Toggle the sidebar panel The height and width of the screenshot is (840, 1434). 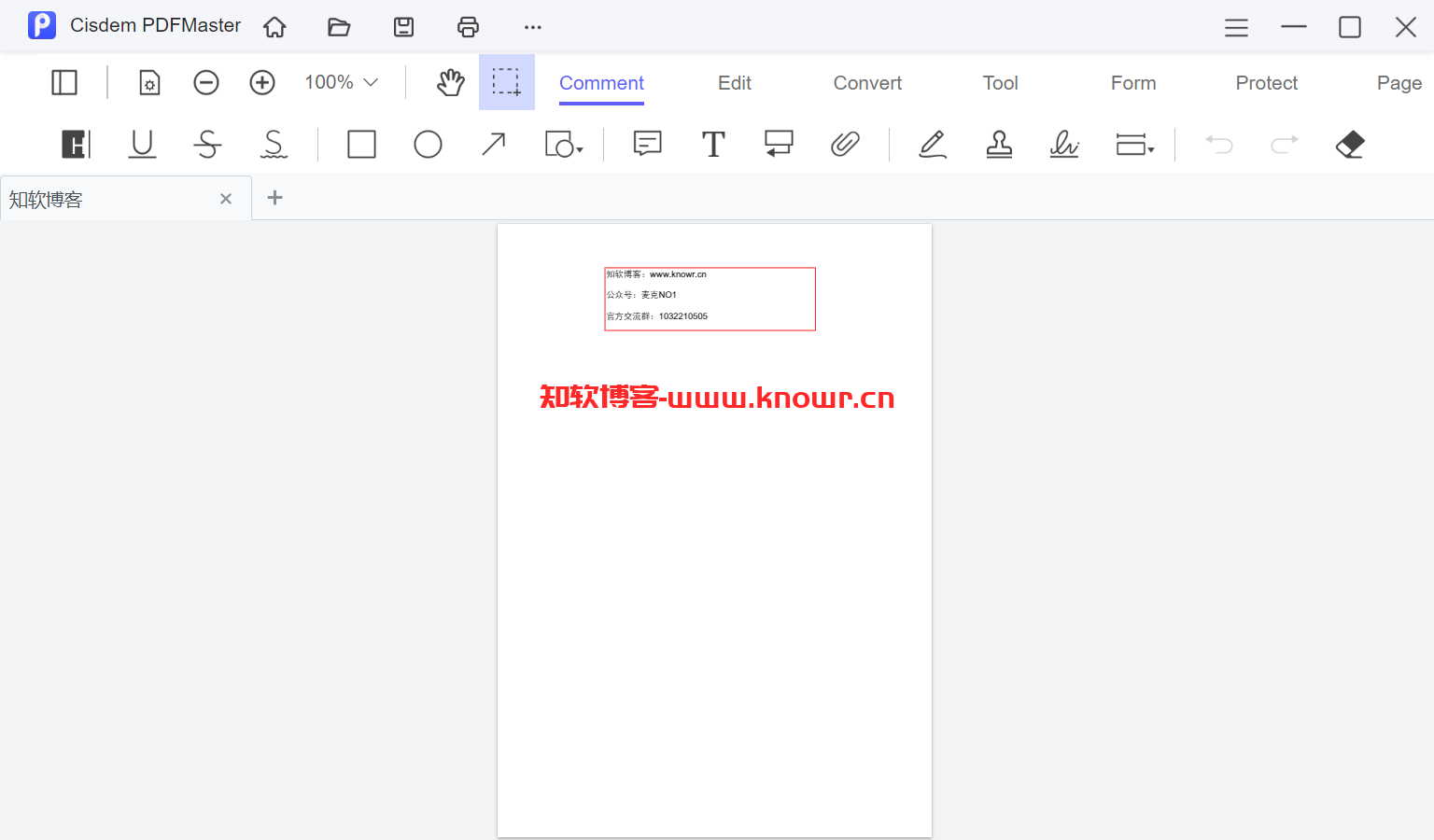64,82
